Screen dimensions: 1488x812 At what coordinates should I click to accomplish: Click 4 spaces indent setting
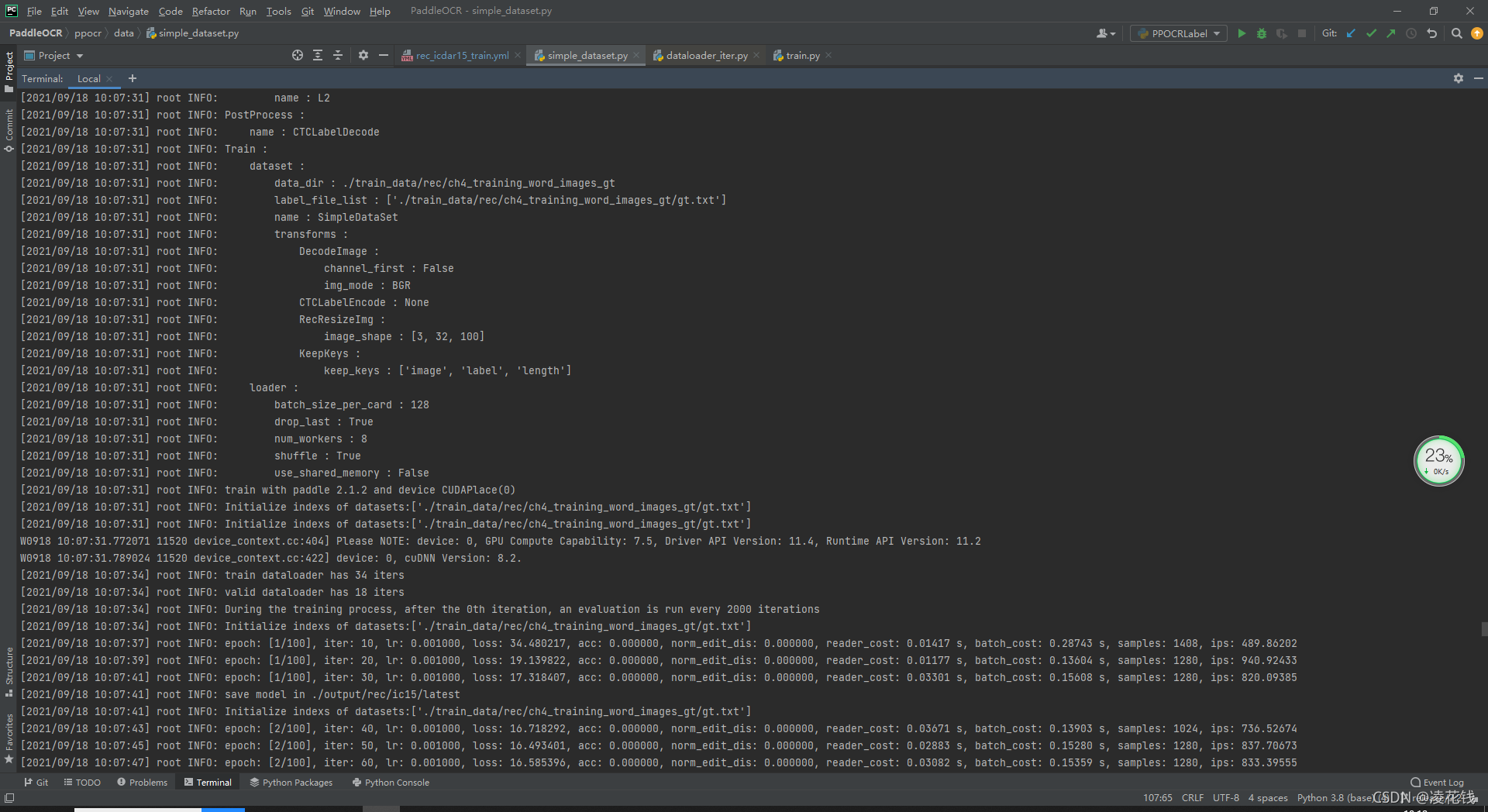tap(1268, 798)
